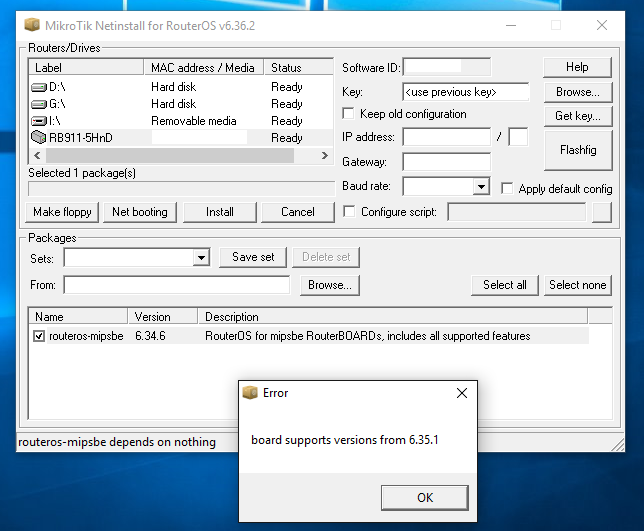Screen dimensions: 644x531
Task: Click the blank button beside Configure script field
Action: click(x=602, y=212)
